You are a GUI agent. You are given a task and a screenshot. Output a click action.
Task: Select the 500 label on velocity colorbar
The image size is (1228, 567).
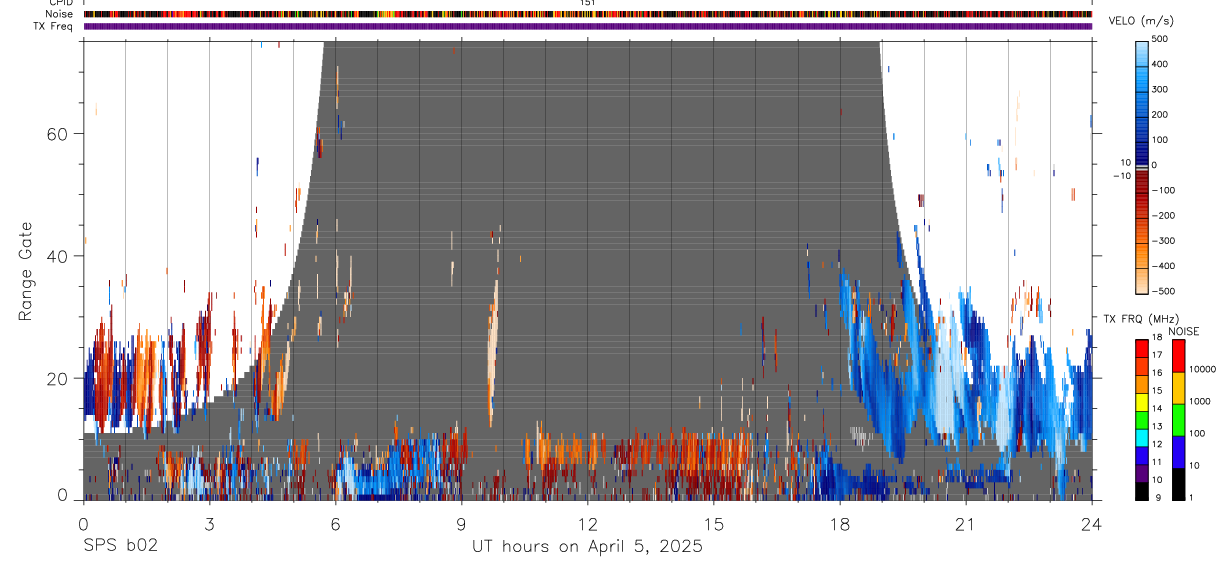pos(1160,39)
